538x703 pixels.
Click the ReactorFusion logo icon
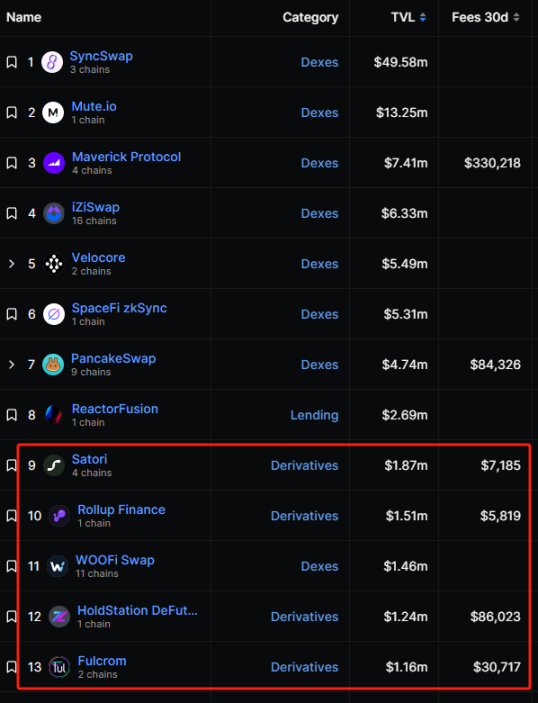coord(54,415)
